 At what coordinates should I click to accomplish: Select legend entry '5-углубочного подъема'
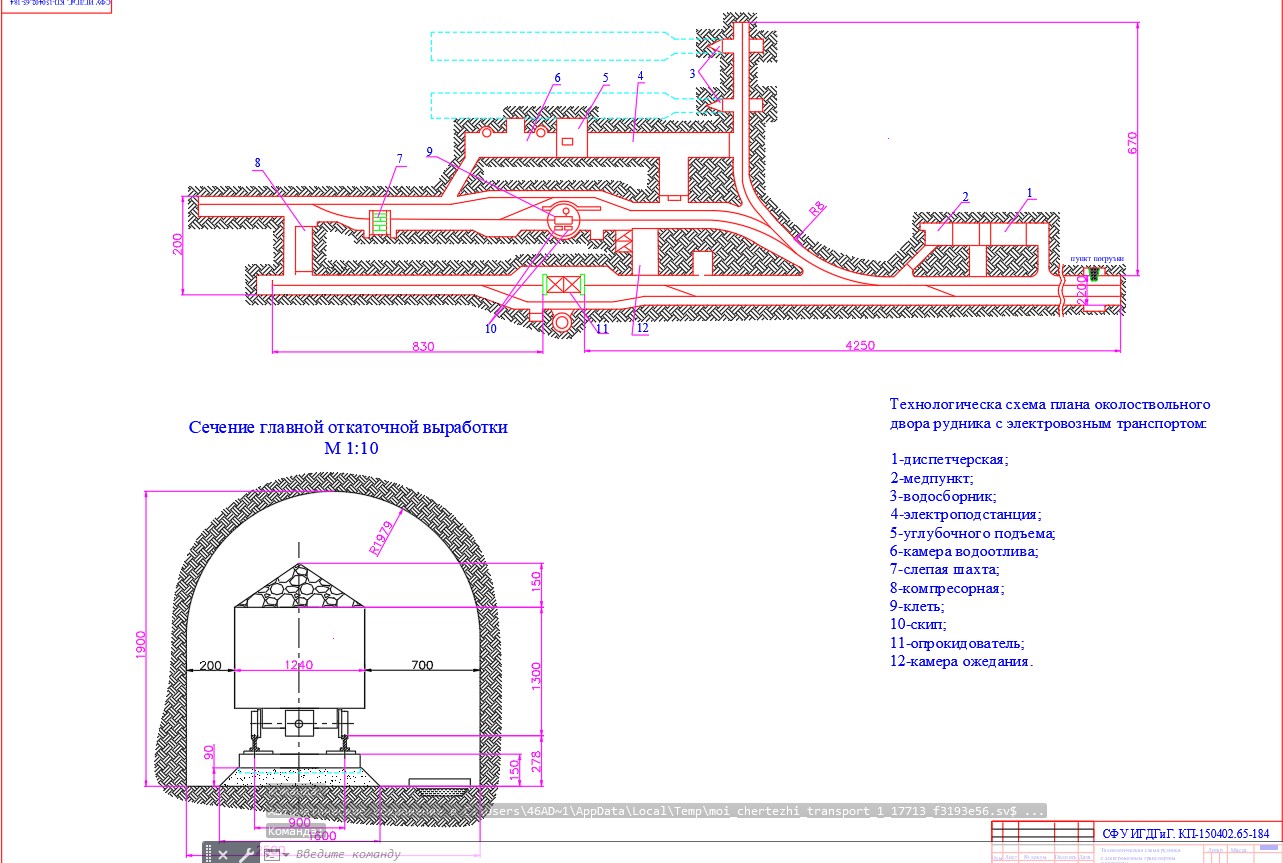972,533
